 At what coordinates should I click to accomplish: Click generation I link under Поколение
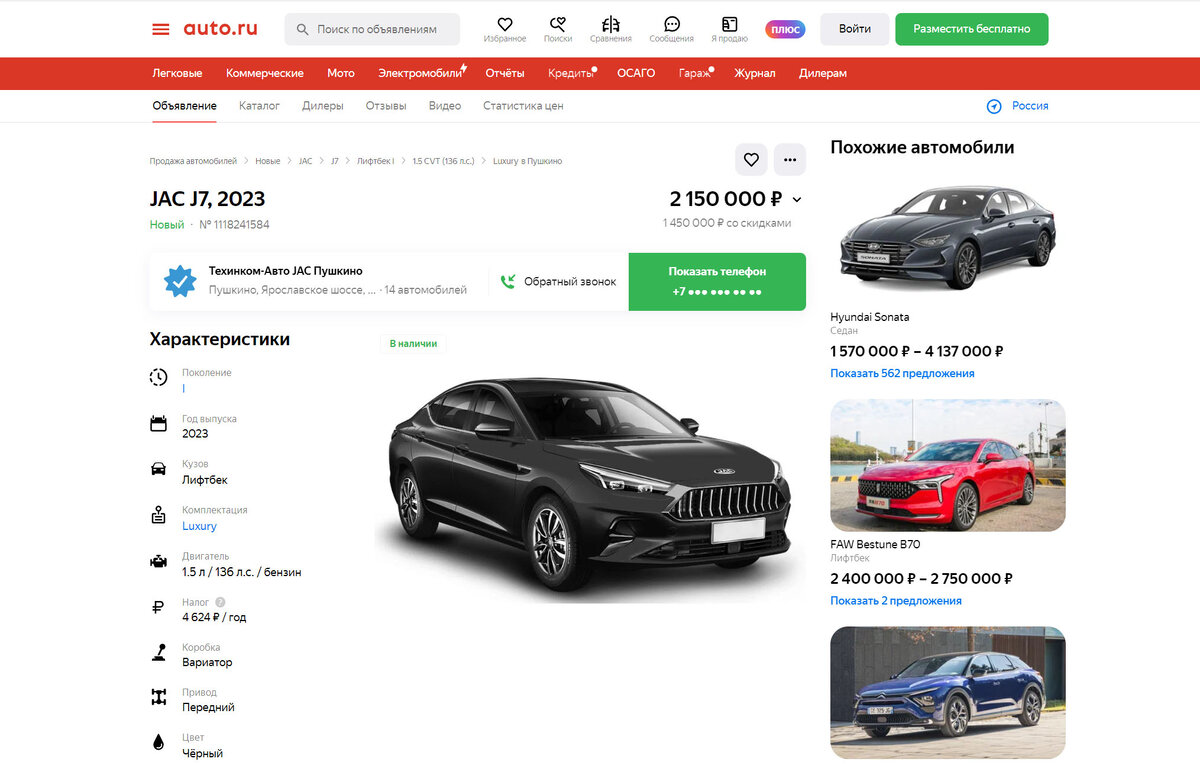[184, 388]
